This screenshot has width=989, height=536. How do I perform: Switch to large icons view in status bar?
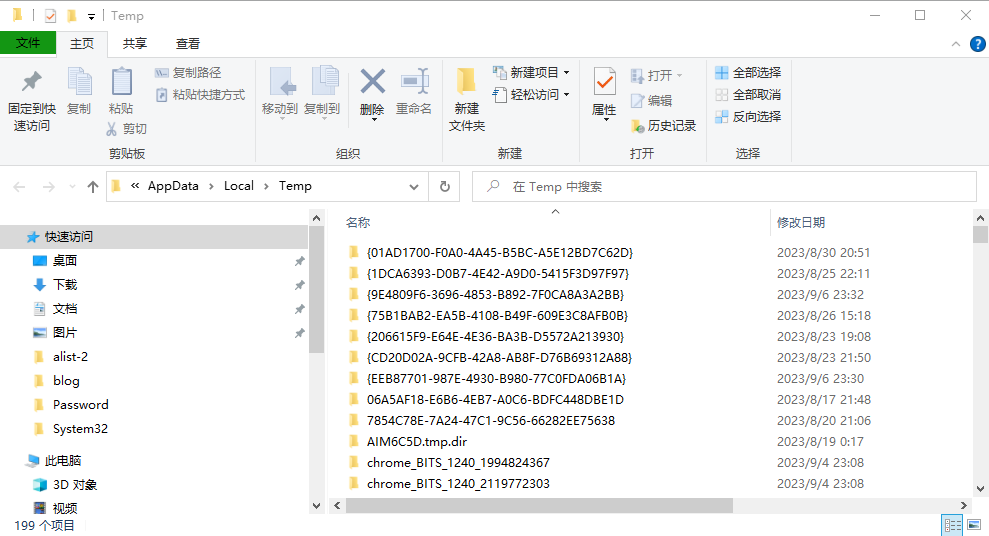pyautogui.click(x=974, y=525)
